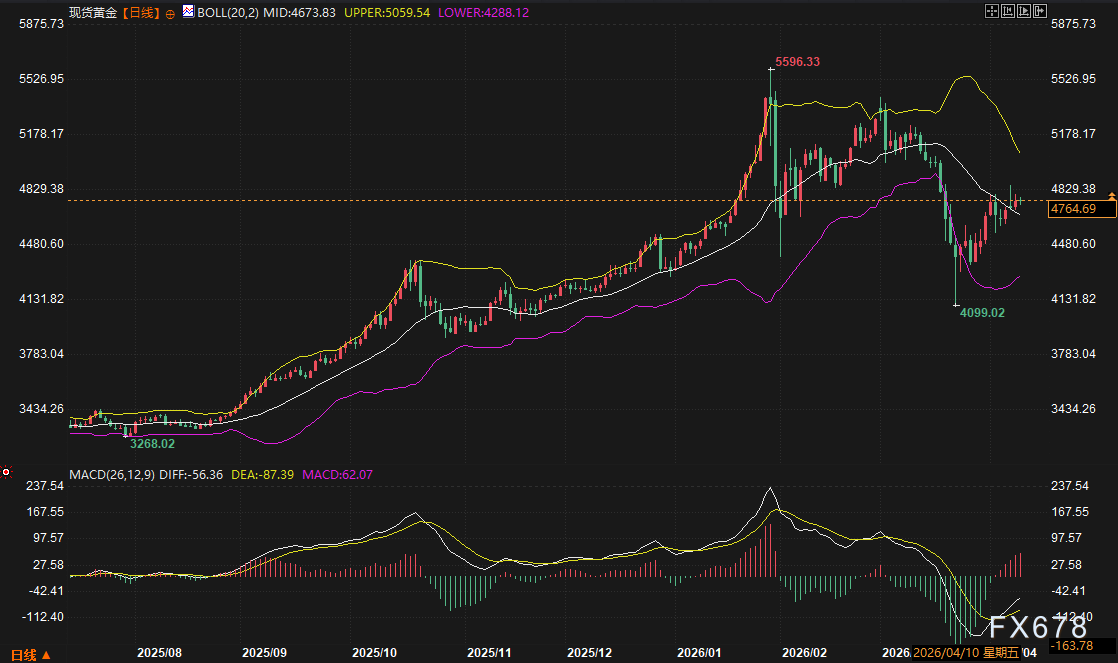
Task: Open the 【日线】 period dropdown in header
Action: 139,11
